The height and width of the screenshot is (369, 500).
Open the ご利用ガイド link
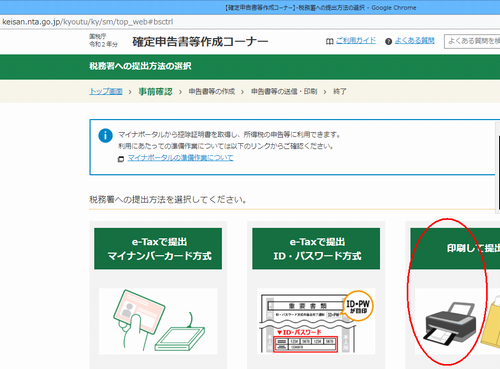(356, 41)
